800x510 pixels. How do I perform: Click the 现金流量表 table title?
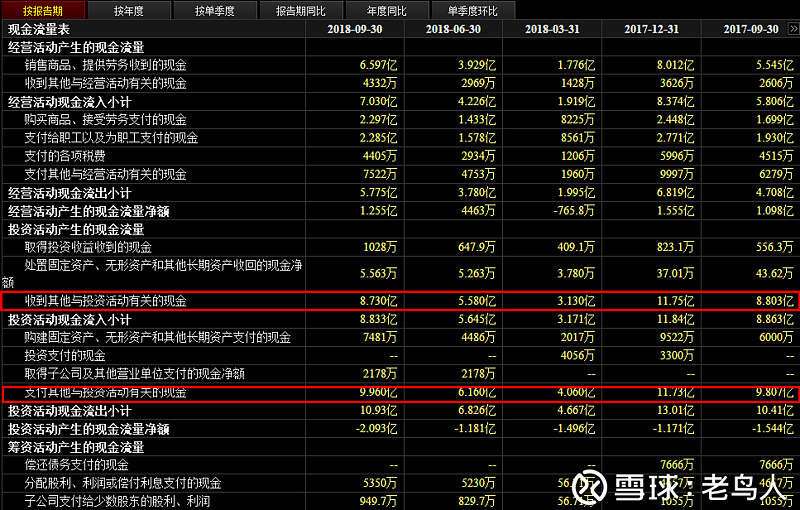point(39,29)
